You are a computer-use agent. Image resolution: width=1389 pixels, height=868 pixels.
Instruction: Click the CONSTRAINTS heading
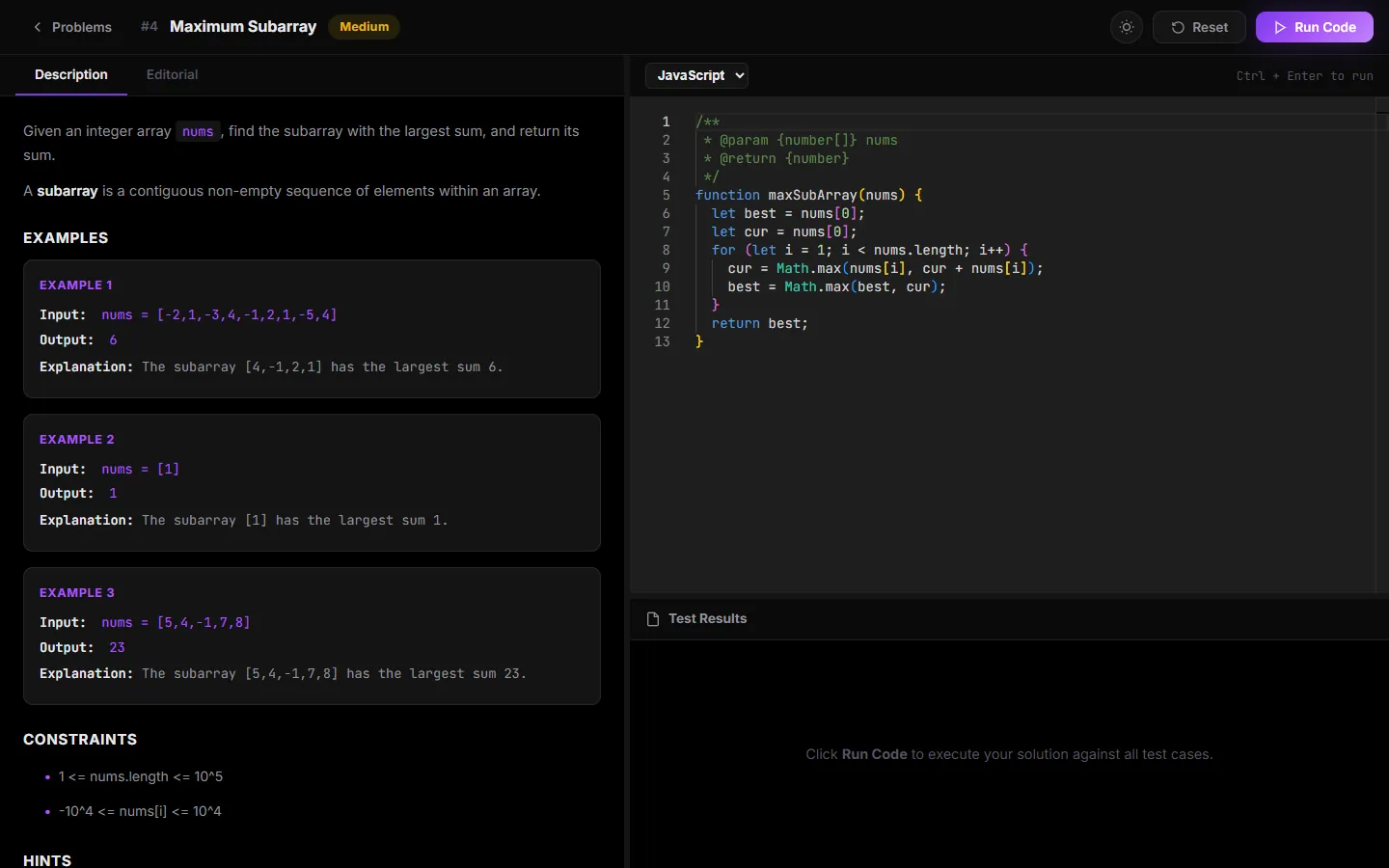[x=80, y=740]
